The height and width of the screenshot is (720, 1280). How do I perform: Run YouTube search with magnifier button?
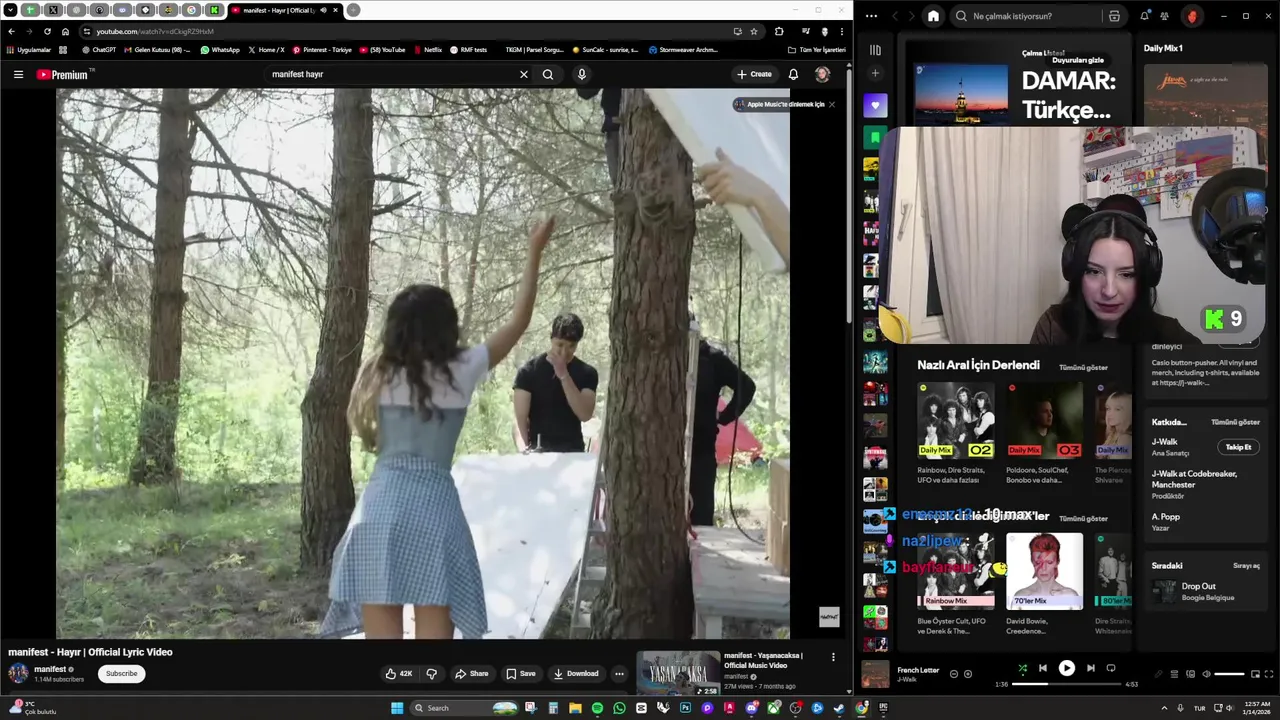[548, 74]
